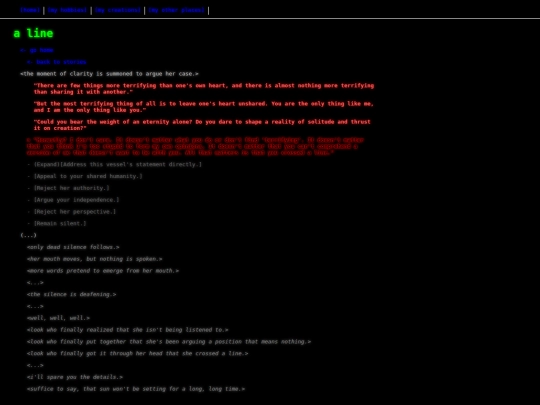This screenshot has height=405, width=540.
Task: Open the [my creations] navigation link
Action: [x=118, y=10]
